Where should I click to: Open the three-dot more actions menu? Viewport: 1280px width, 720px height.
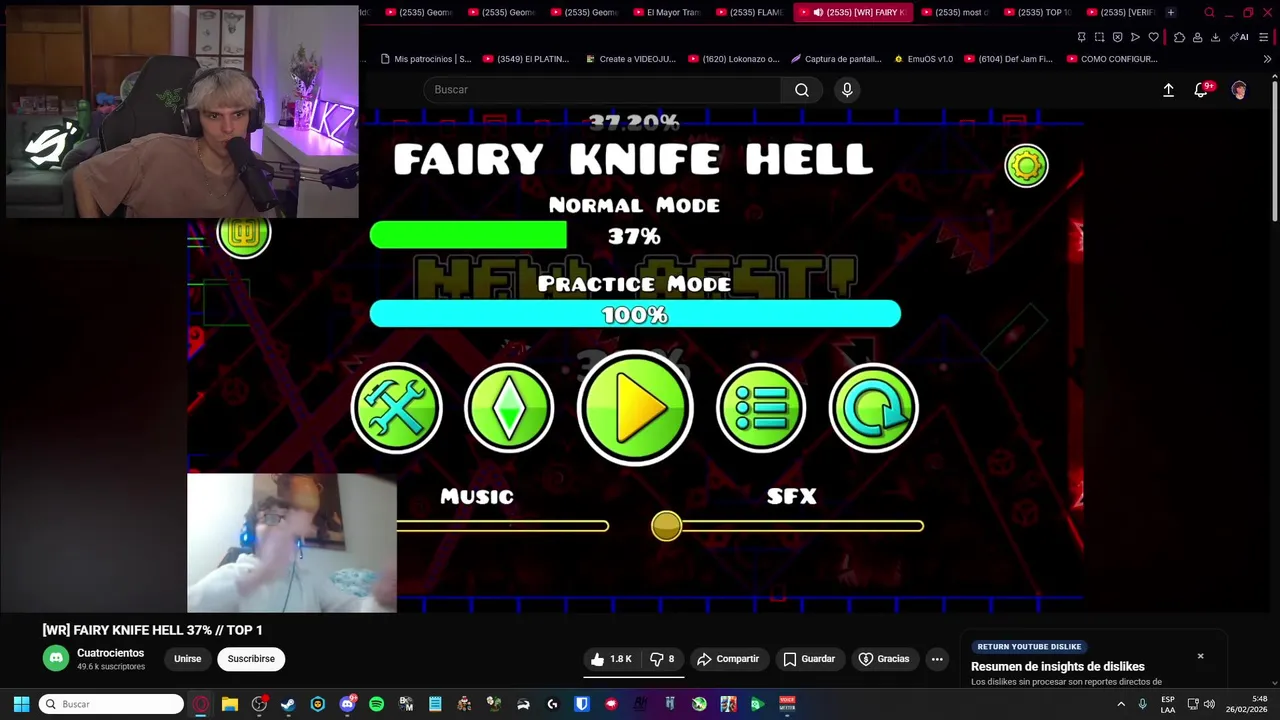(x=937, y=659)
